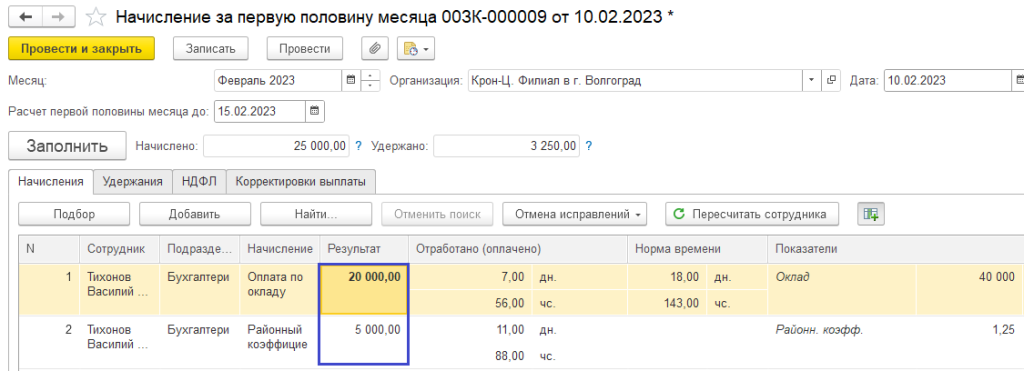
Task: Open the Организация record with open icon
Action: tap(831, 80)
